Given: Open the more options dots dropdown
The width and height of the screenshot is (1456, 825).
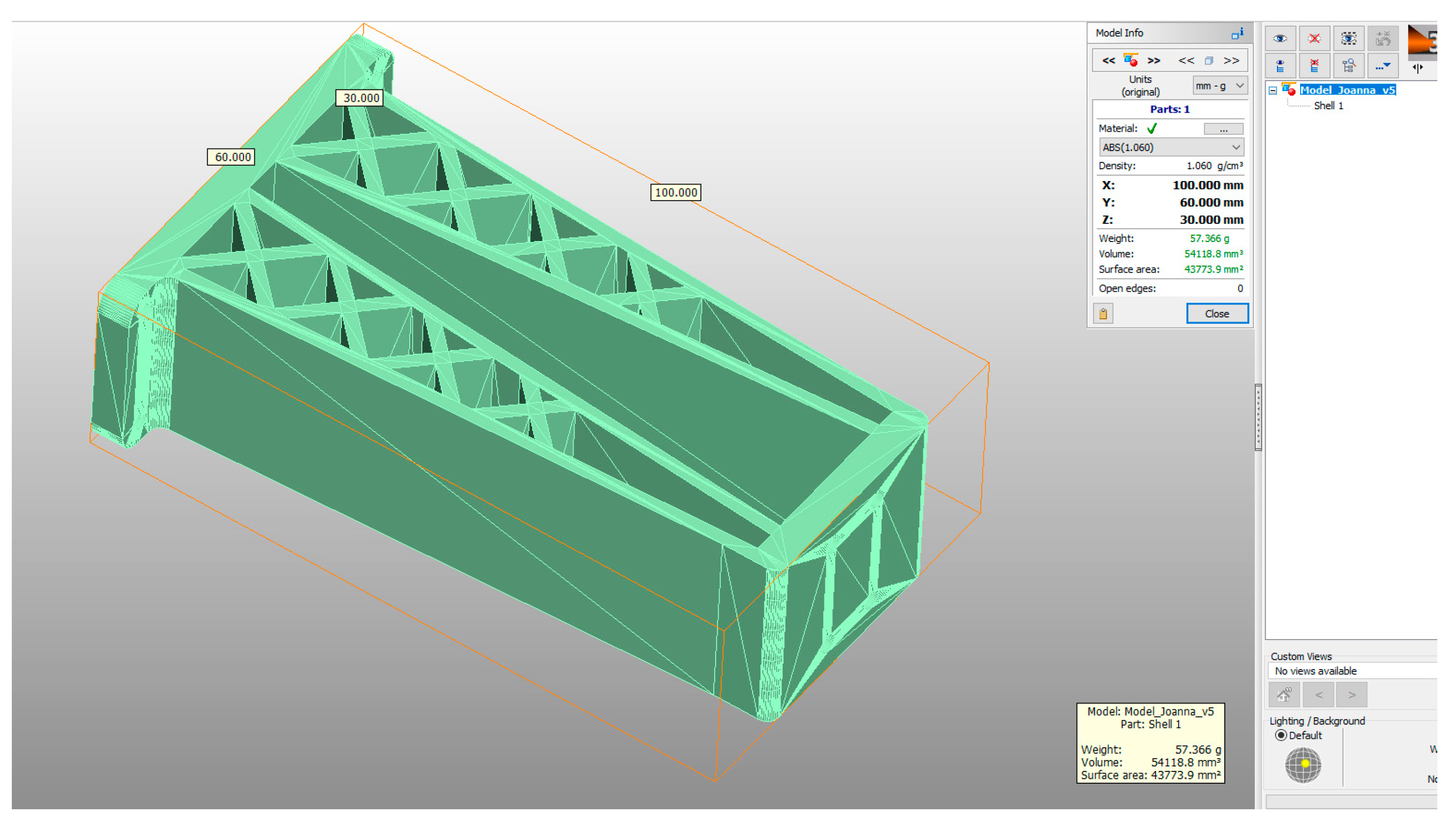Looking at the screenshot, I should pyautogui.click(x=1382, y=67).
